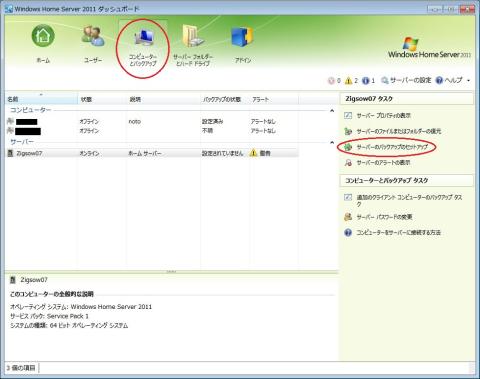The image size is (480, 379).
Task: Click the dashboard title bar icon
Action: (9, 9)
